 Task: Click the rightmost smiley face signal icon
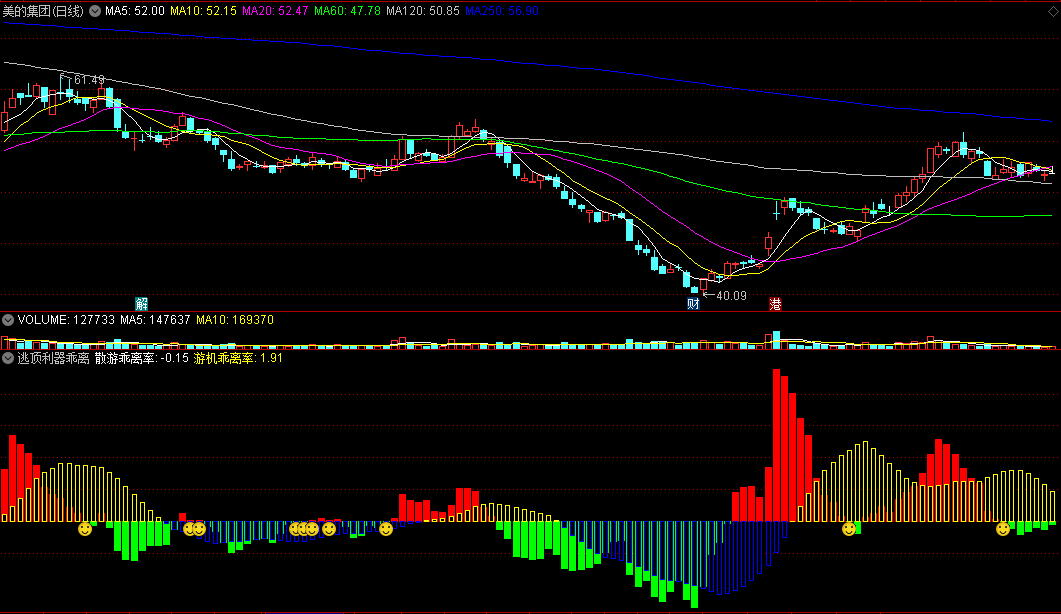tap(1003, 529)
